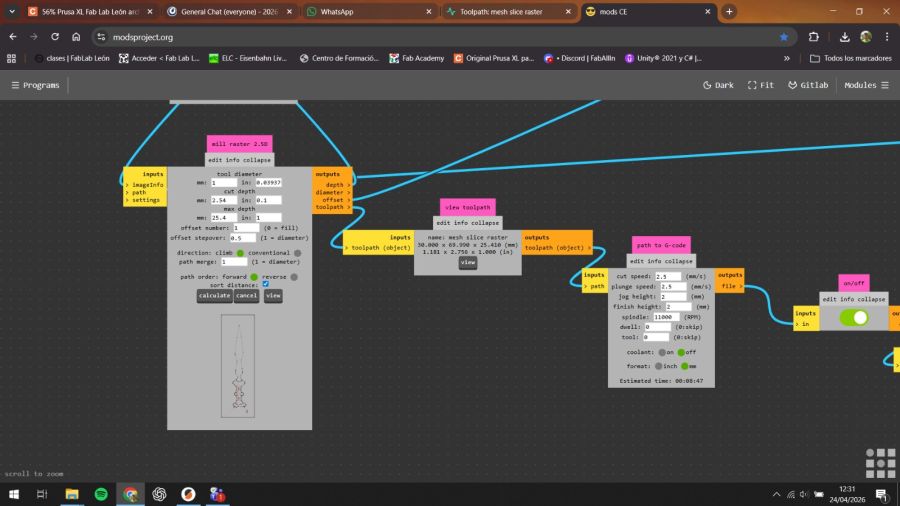Viewport: 900px width, 506px height.
Task: Open info of path to G-code module
Action: click(655, 261)
